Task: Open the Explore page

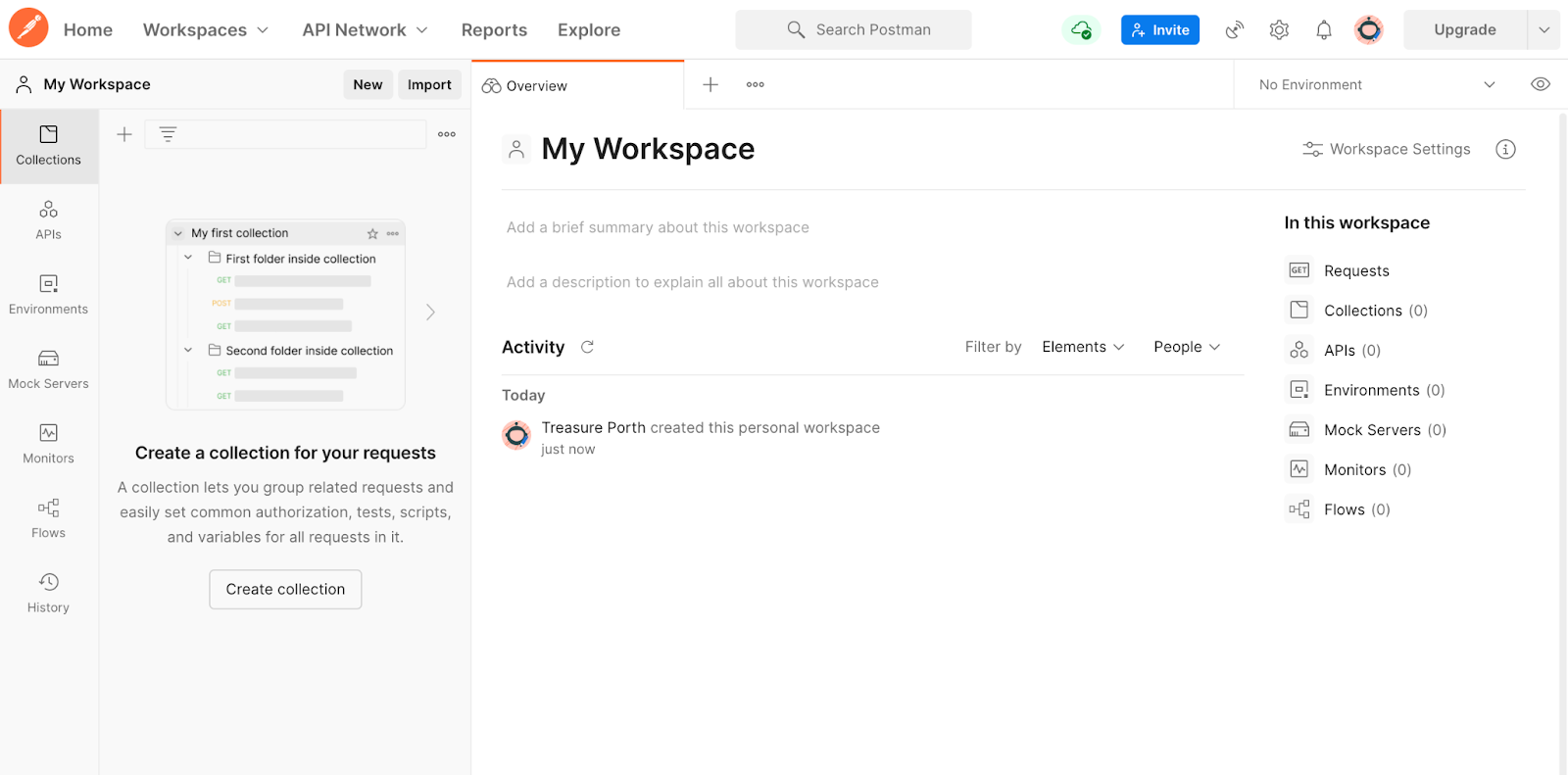Action: (589, 29)
